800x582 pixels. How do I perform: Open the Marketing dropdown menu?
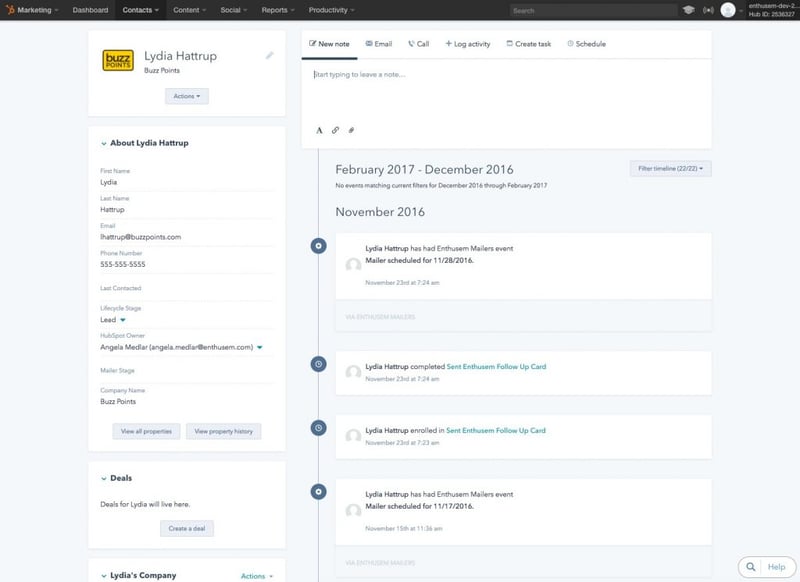coord(37,10)
